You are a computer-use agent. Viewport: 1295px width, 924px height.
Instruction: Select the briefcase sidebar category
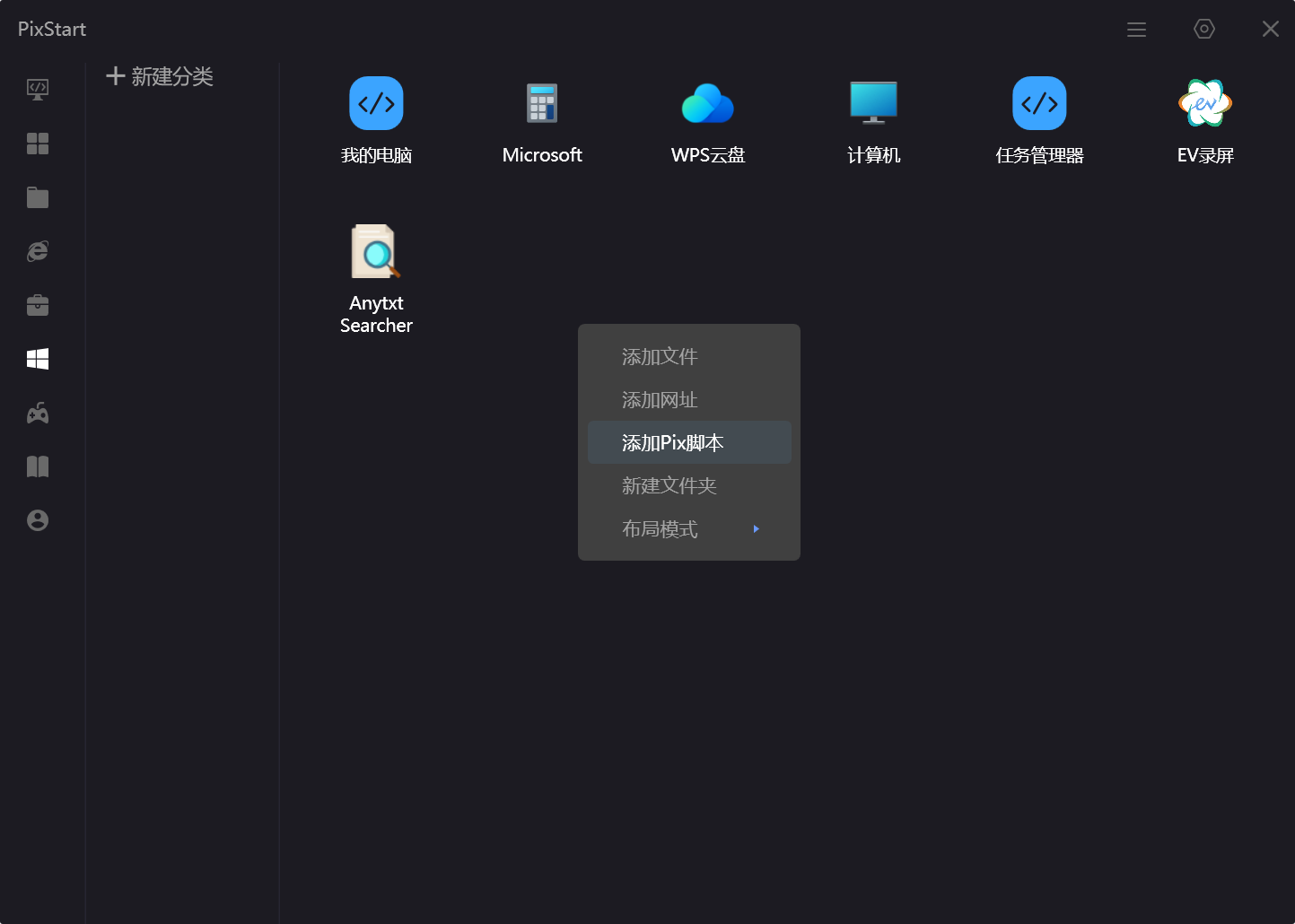tap(38, 305)
